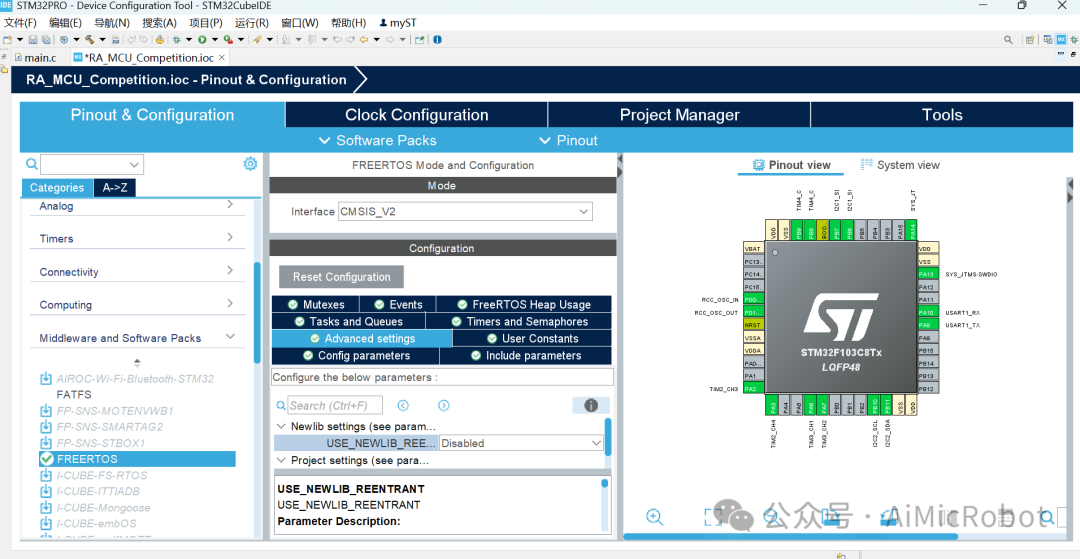
Task: Click the info button in parameter search
Action: pyautogui.click(x=591, y=405)
